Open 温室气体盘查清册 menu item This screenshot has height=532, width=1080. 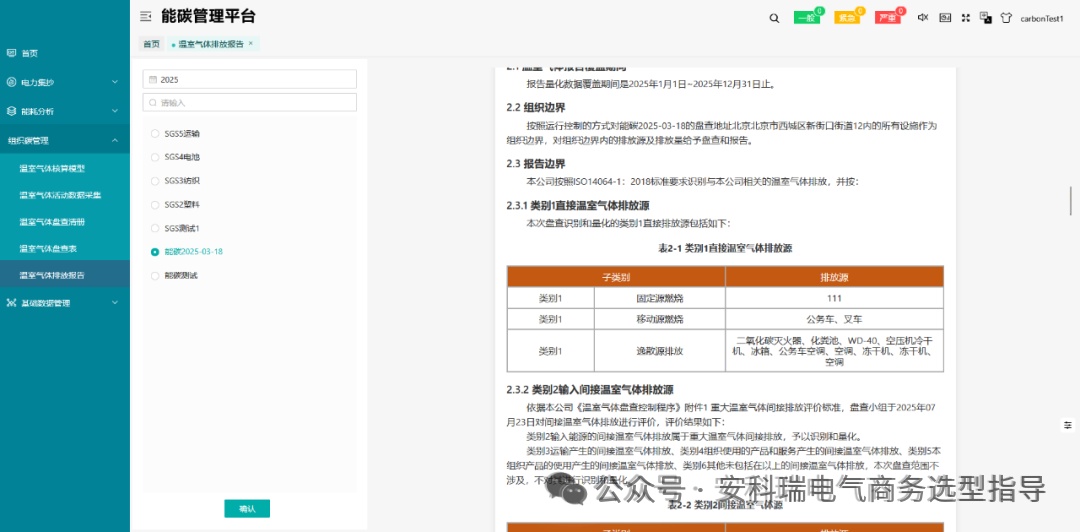pos(52,222)
